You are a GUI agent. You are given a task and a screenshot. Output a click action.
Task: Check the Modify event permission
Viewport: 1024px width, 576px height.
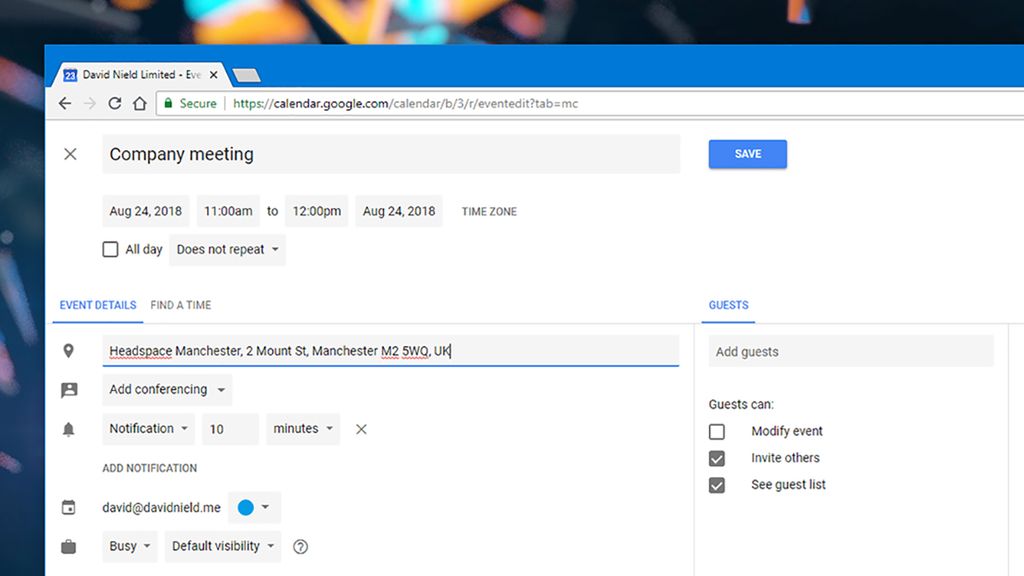[x=717, y=431]
